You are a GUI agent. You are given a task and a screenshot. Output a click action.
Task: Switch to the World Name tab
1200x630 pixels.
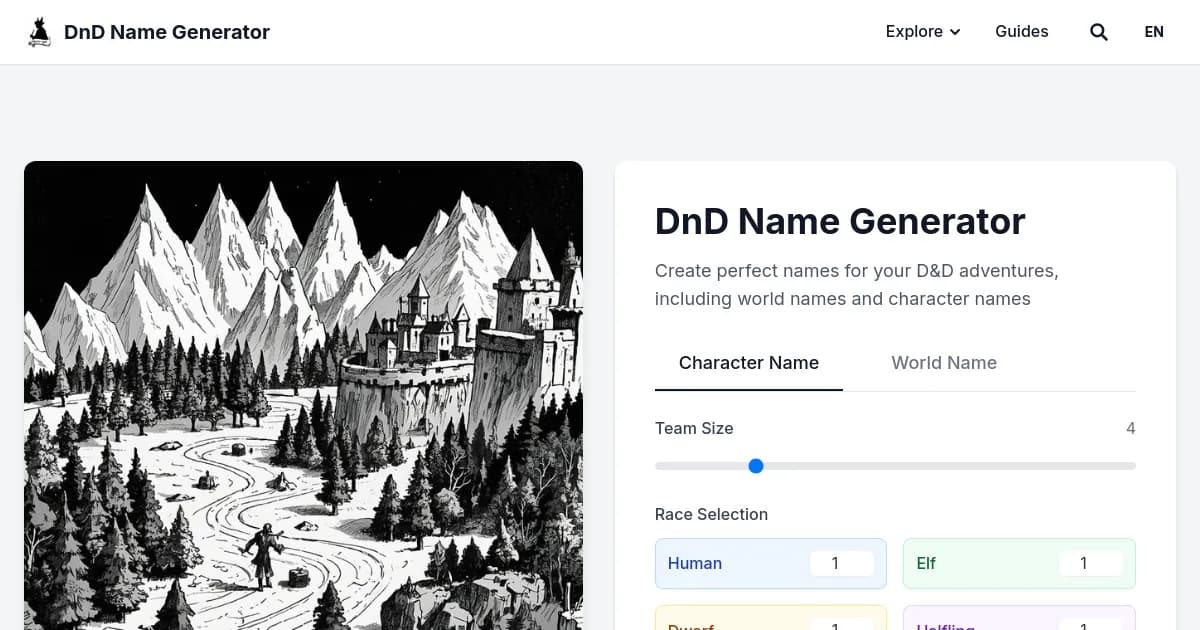pyautogui.click(x=944, y=362)
